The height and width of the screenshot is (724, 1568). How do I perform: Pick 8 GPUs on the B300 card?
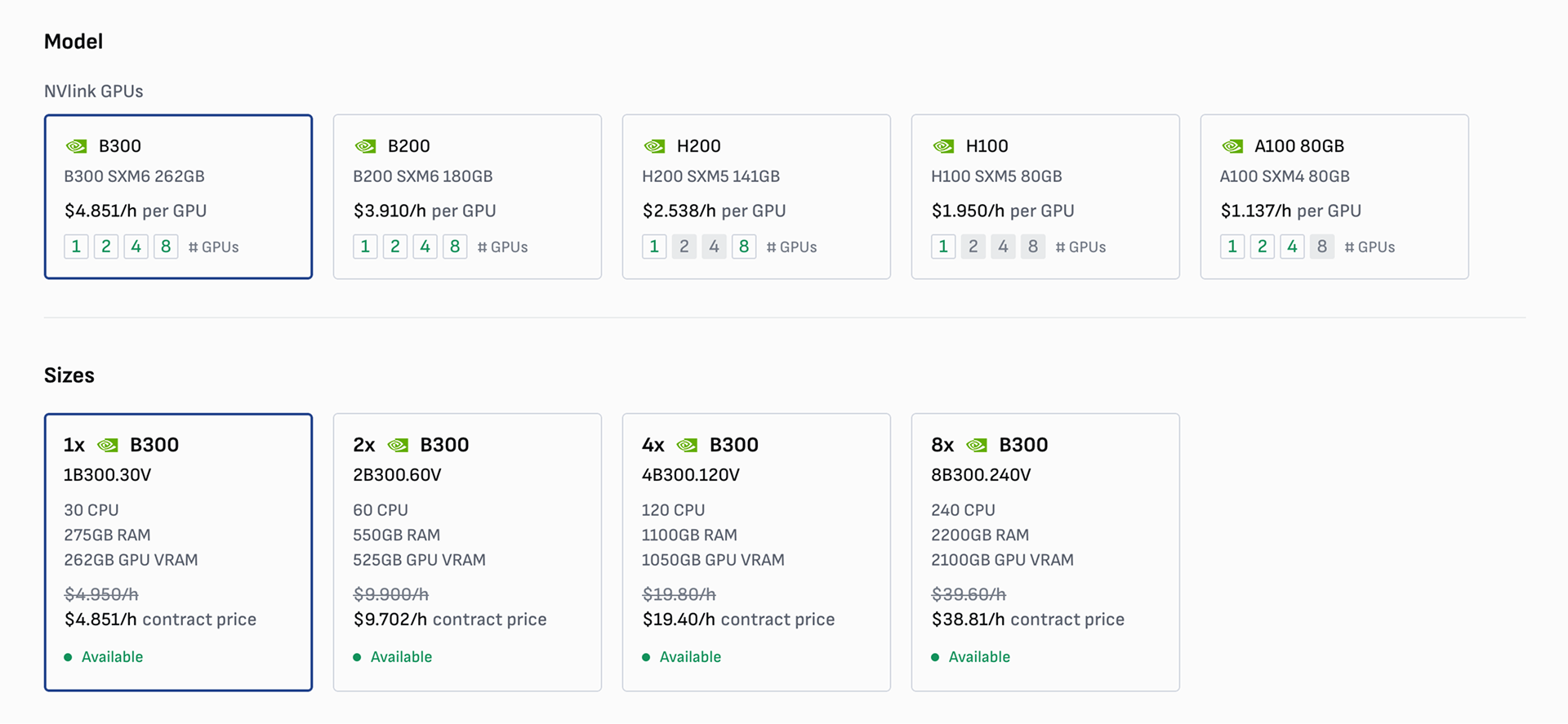(166, 247)
